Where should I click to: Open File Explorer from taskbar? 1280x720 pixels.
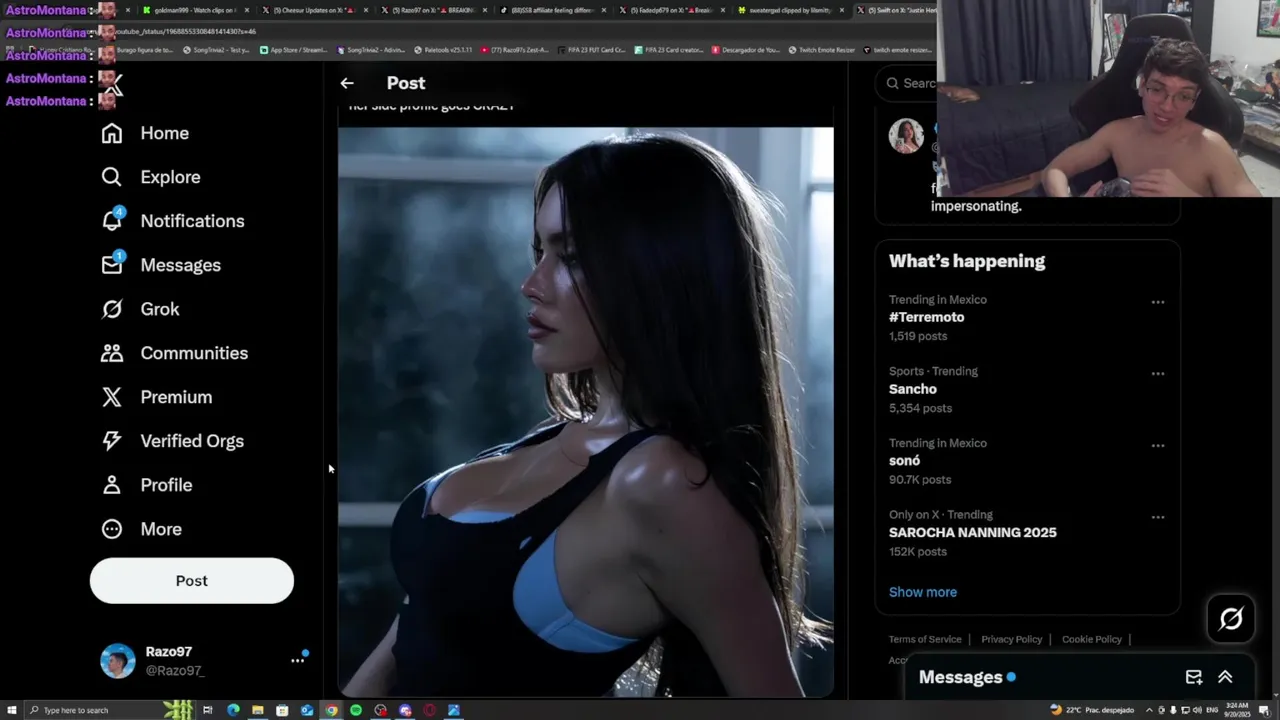258,710
